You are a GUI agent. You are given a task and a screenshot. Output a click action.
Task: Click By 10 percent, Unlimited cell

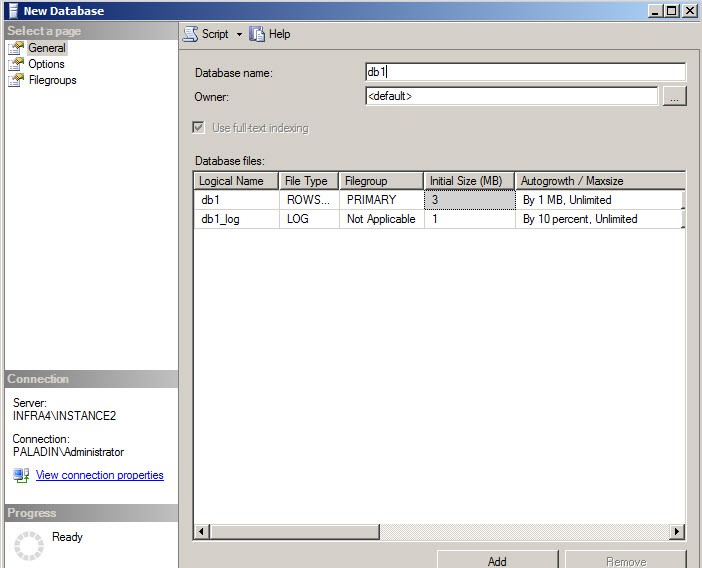click(x=599, y=219)
